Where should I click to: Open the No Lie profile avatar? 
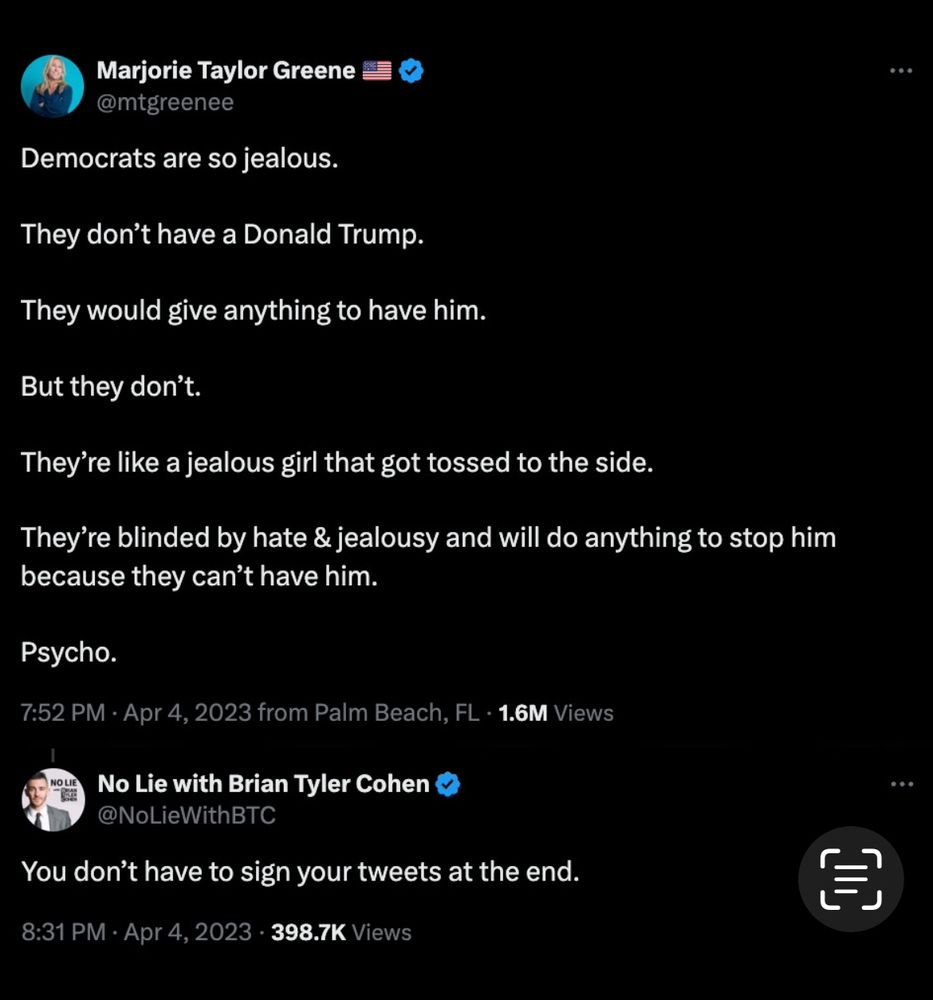[x=52, y=799]
